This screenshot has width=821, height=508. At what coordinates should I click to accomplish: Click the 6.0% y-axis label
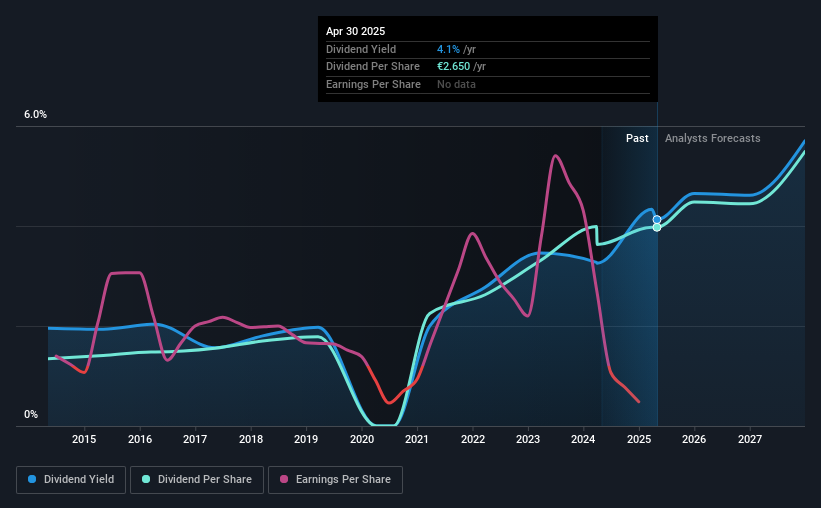click(x=35, y=115)
